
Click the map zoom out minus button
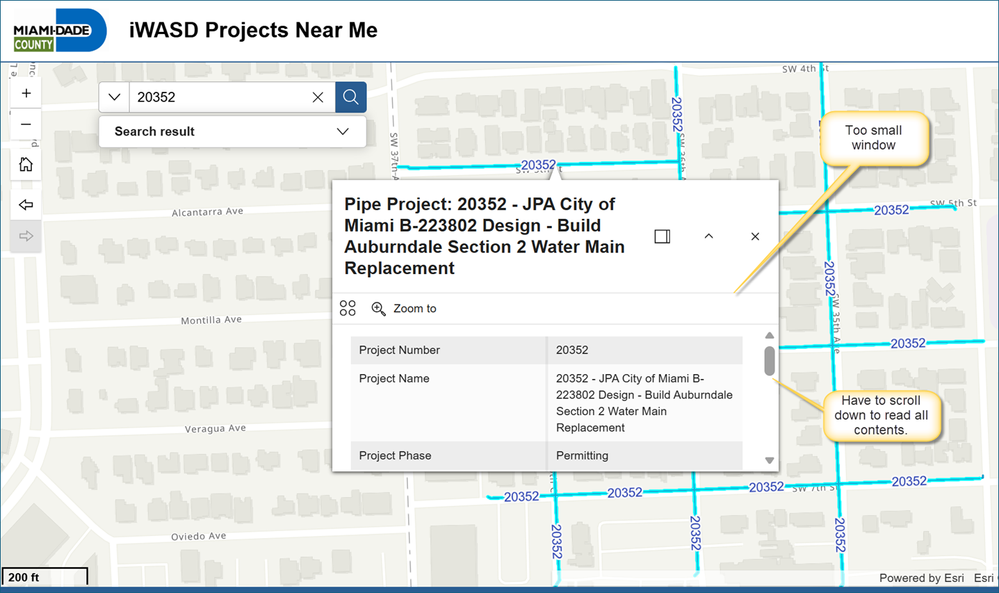pyautogui.click(x=26, y=124)
